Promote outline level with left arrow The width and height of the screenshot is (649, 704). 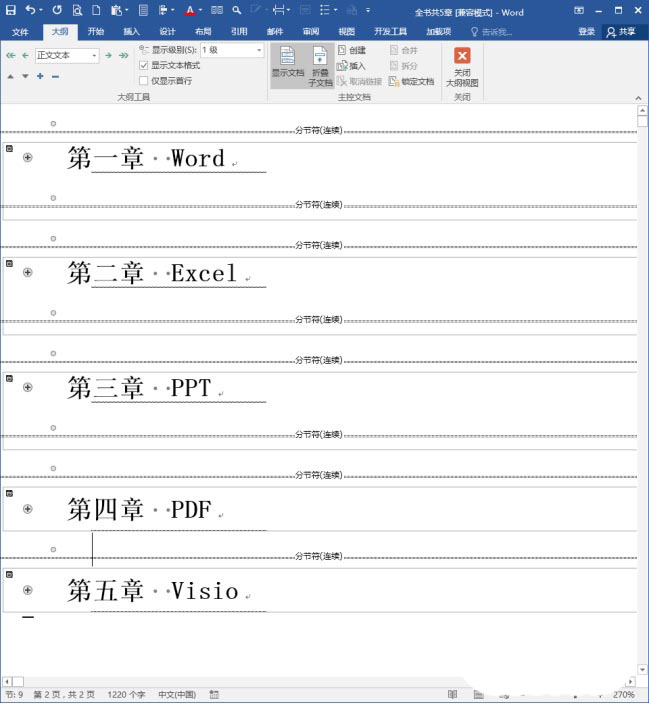pyautogui.click(x=25, y=55)
